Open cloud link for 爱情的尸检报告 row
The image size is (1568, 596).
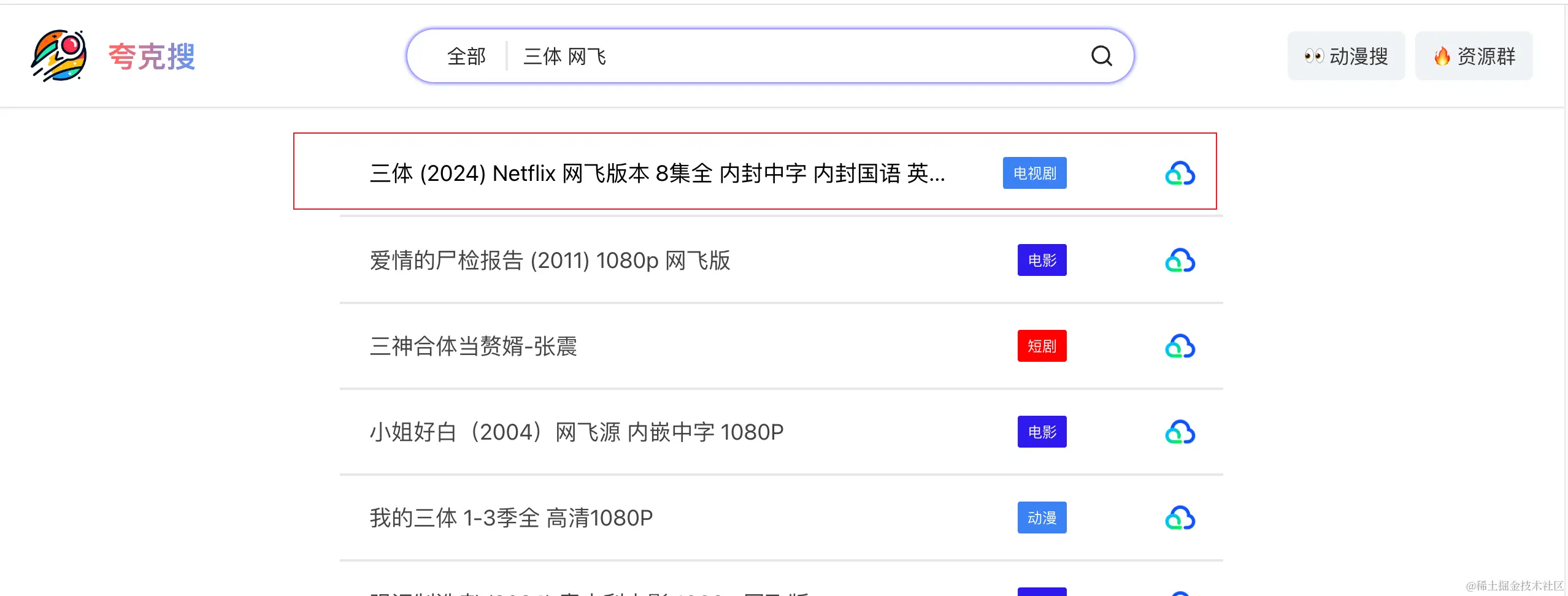1180,261
